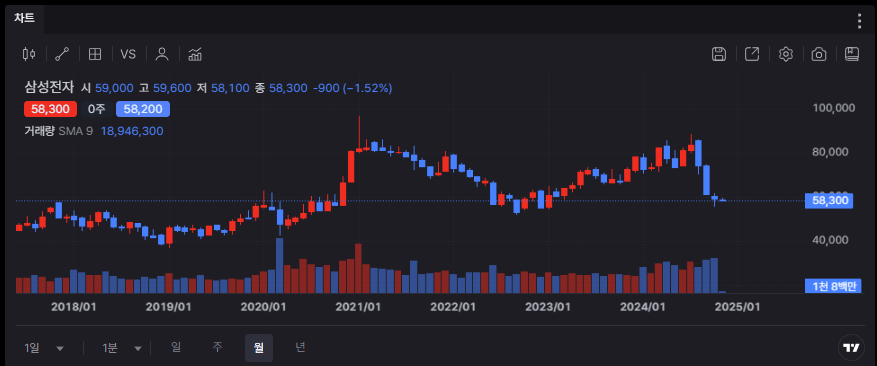
Task: Open the VS compare symbols tool
Action: coord(128,54)
